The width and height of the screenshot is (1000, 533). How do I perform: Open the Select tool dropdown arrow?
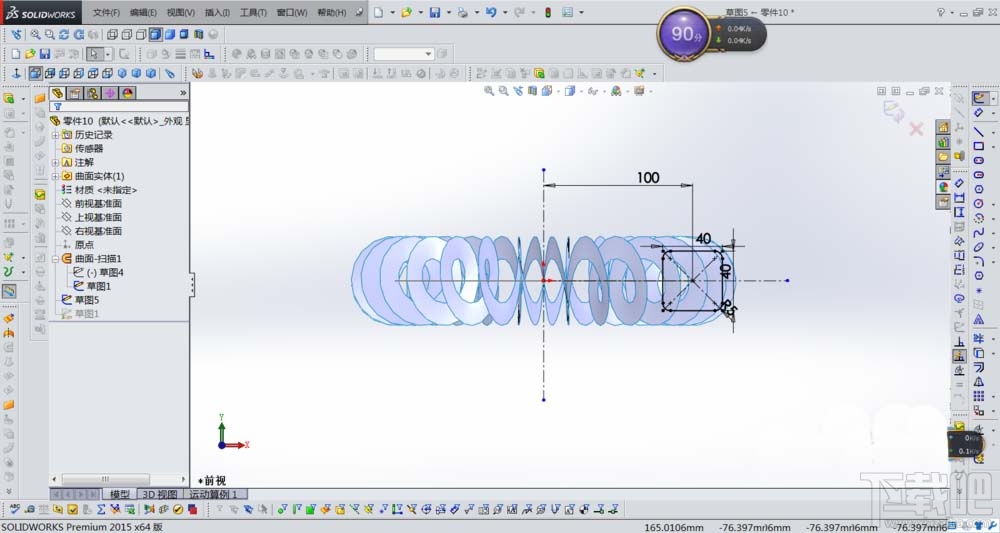[108, 54]
